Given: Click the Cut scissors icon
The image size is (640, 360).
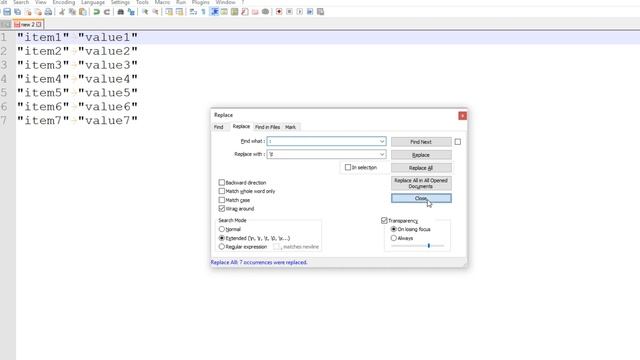Looking at the screenshot, I should pyautogui.click(x=62, y=12).
